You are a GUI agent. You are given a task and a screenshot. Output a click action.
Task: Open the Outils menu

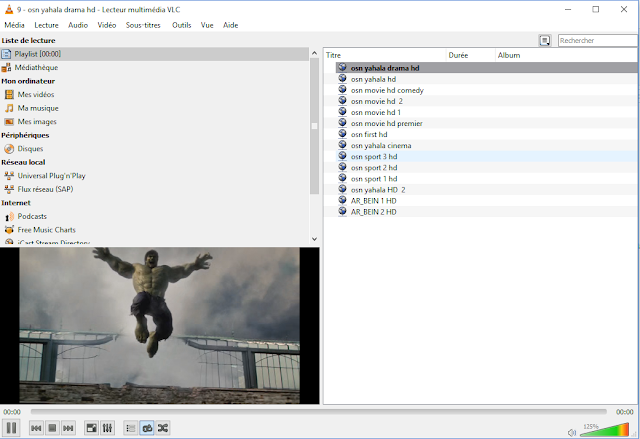pos(182,25)
